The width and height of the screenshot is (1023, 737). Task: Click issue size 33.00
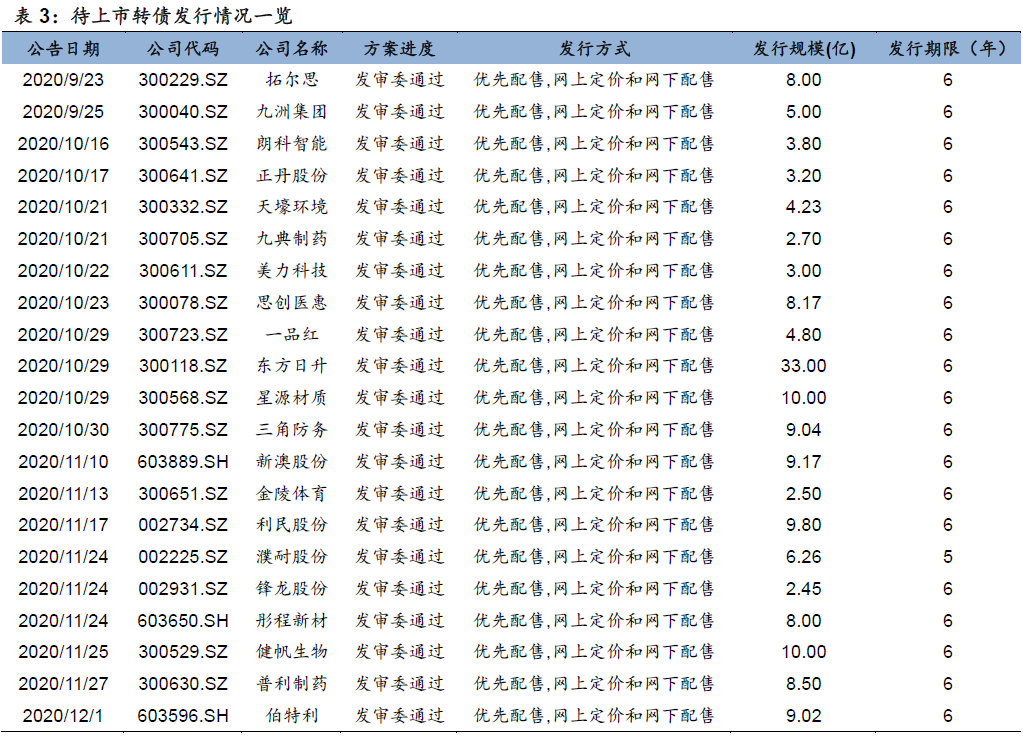804,367
